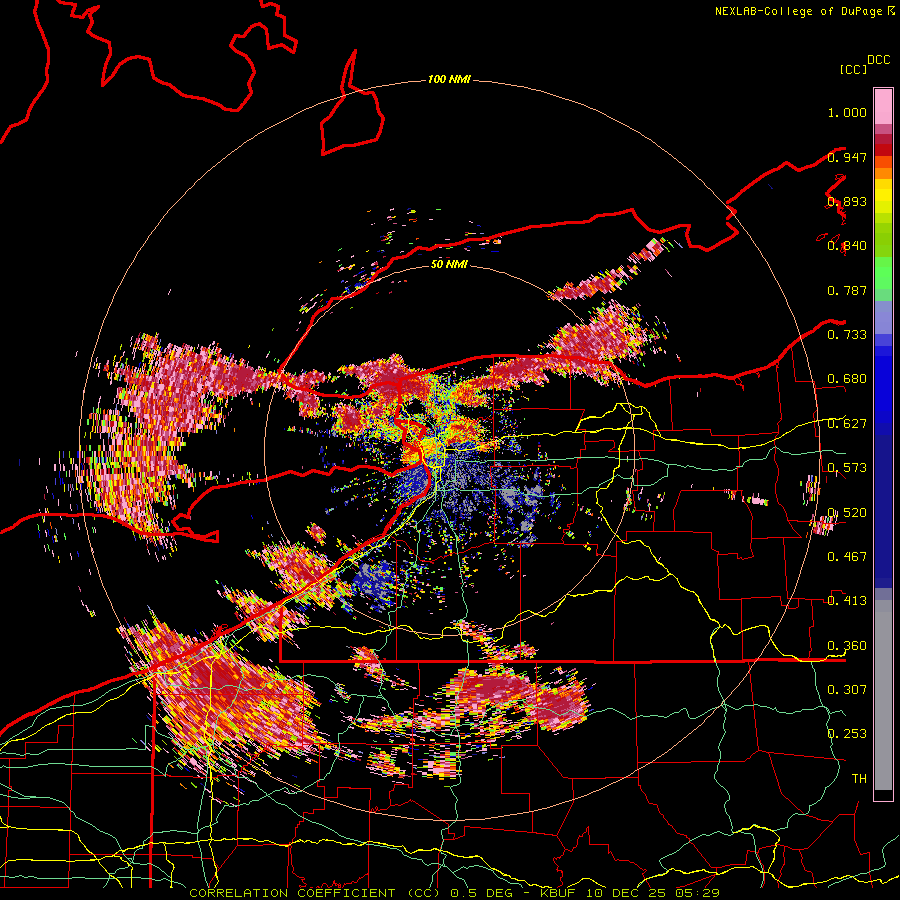900x900 pixels.
Task: Pick the pink segment of the color bar
Action: 883,107
